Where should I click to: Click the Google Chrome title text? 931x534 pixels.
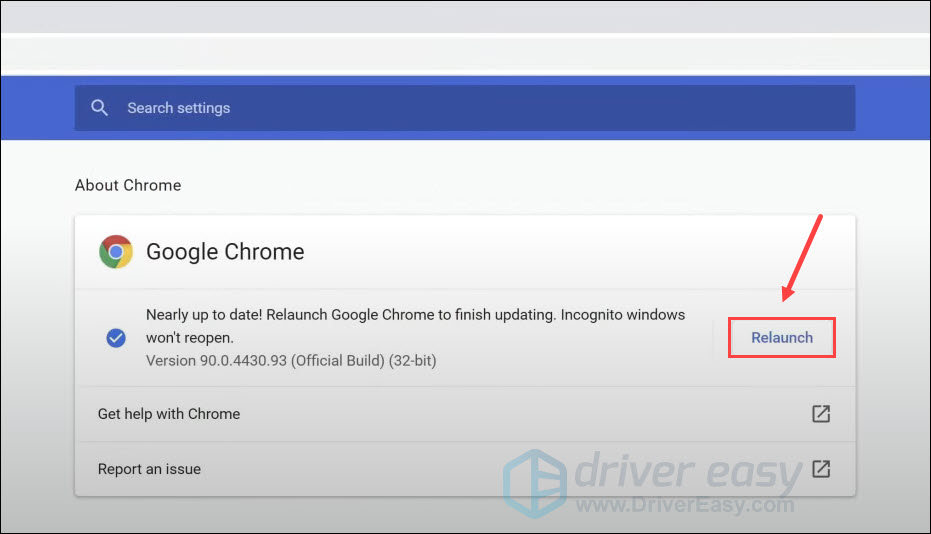coord(225,252)
